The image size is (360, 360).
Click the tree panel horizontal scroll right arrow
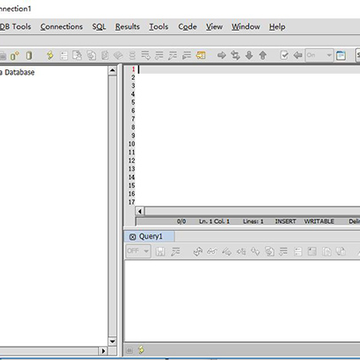(x=103, y=351)
